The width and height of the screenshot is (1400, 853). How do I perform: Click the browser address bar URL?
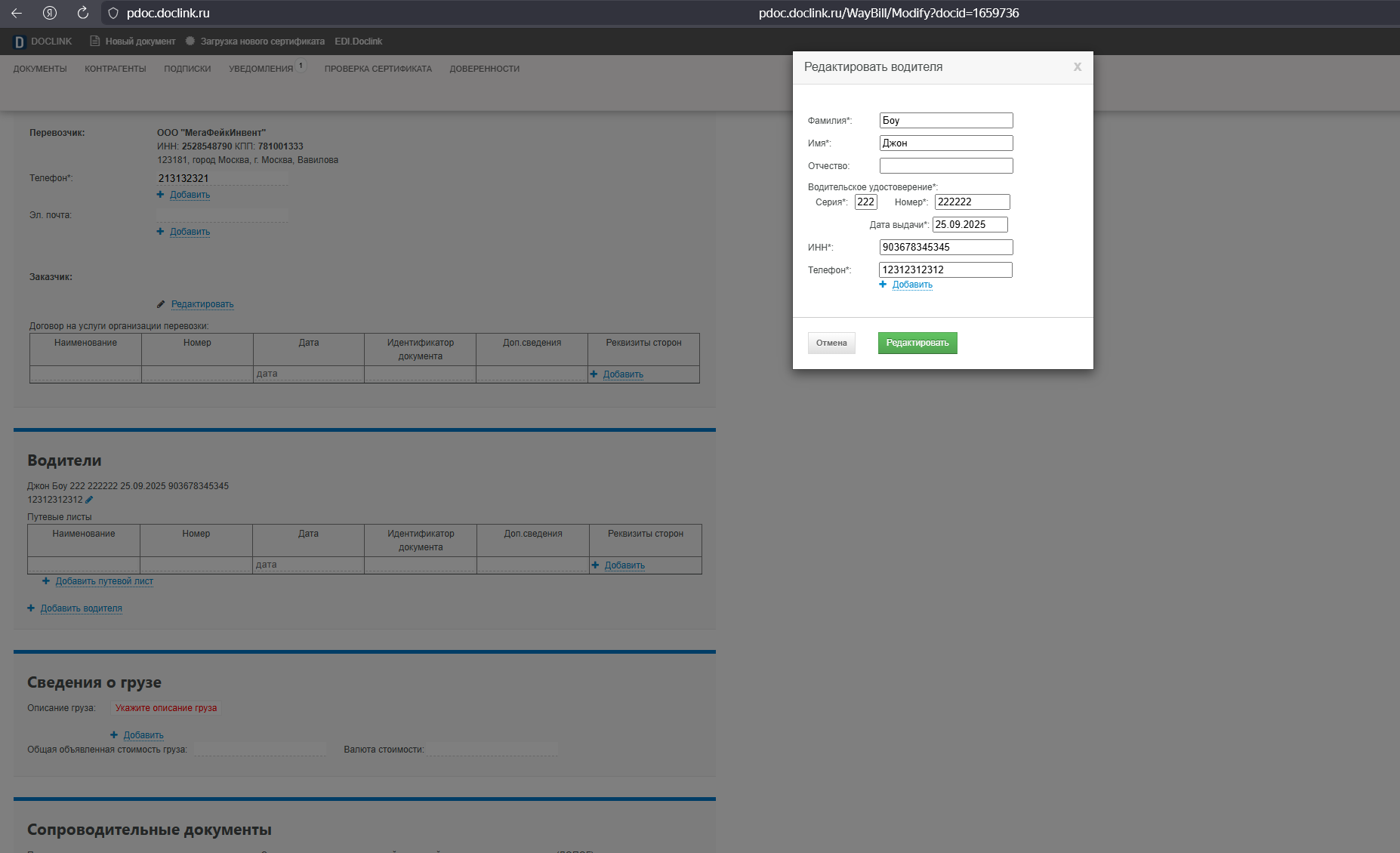click(x=889, y=13)
